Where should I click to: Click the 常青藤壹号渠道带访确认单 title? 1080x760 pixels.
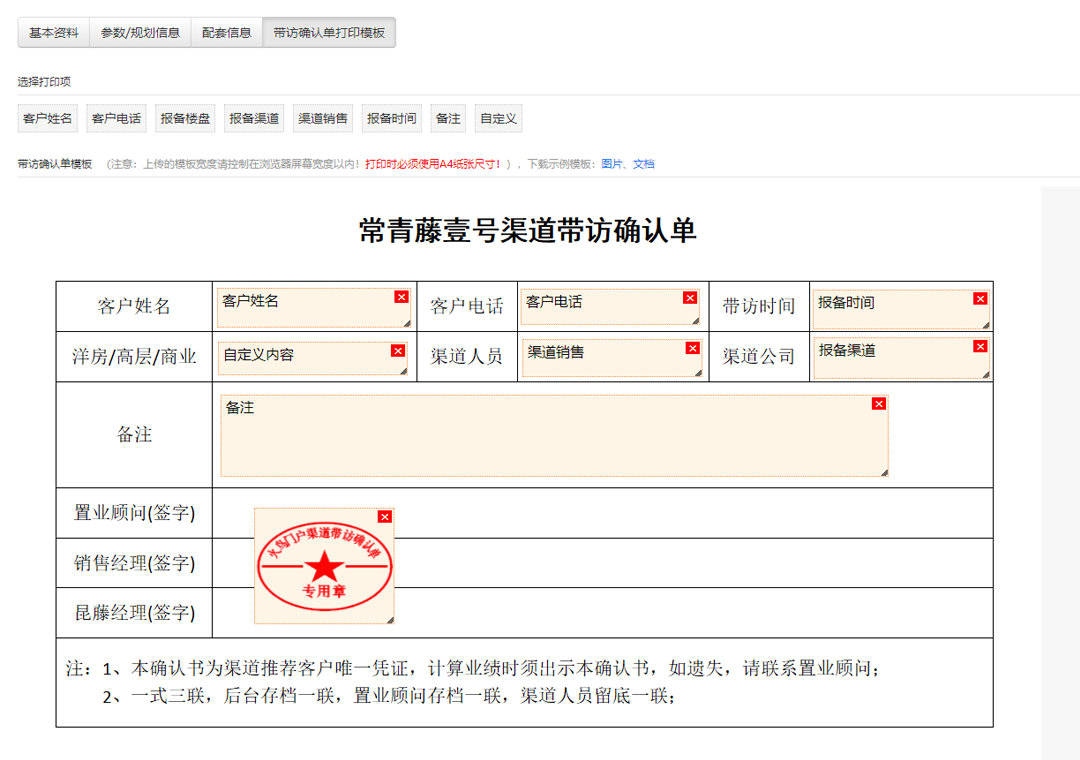[528, 230]
